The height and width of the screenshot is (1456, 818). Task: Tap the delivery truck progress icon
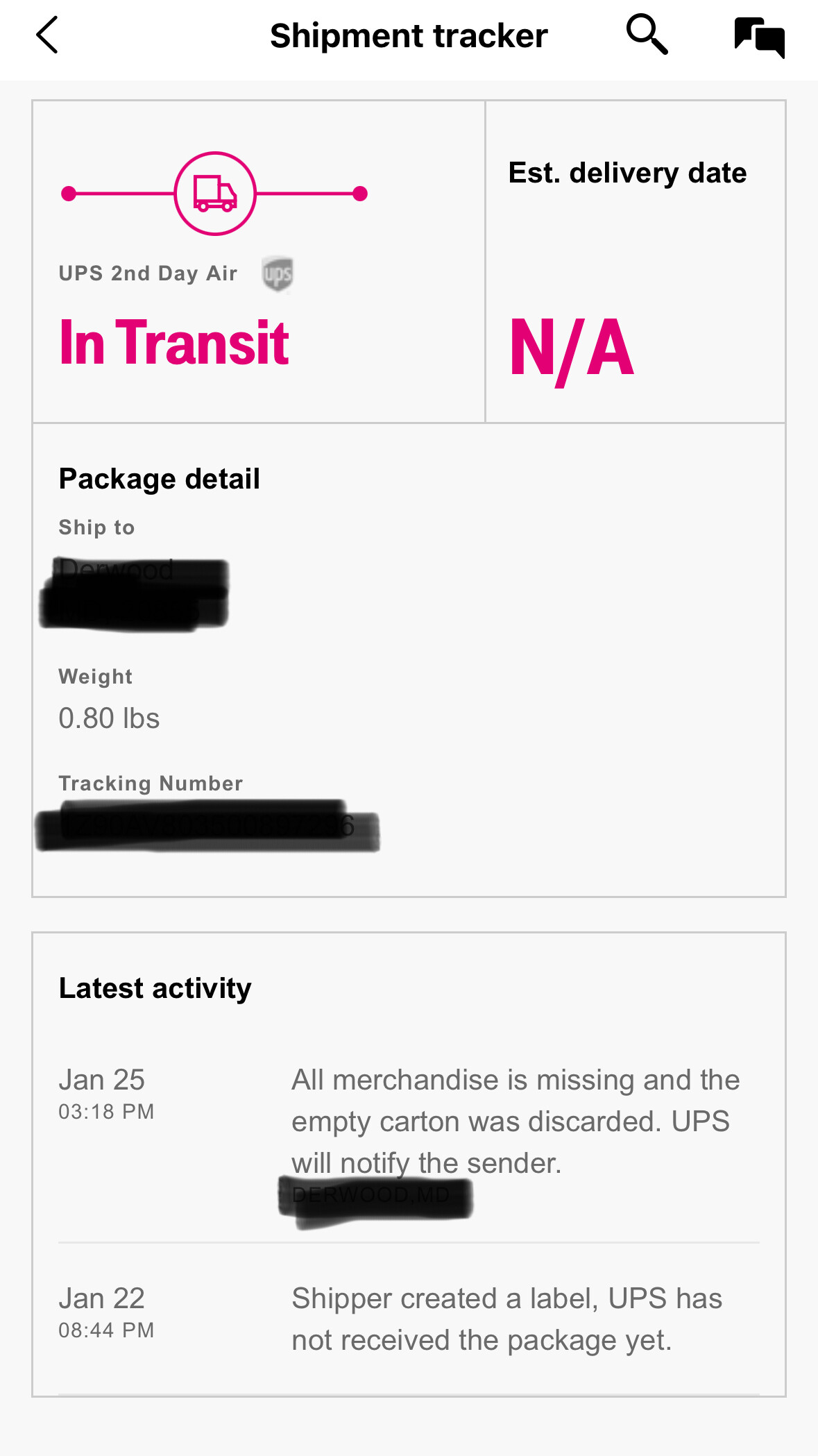(215, 194)
